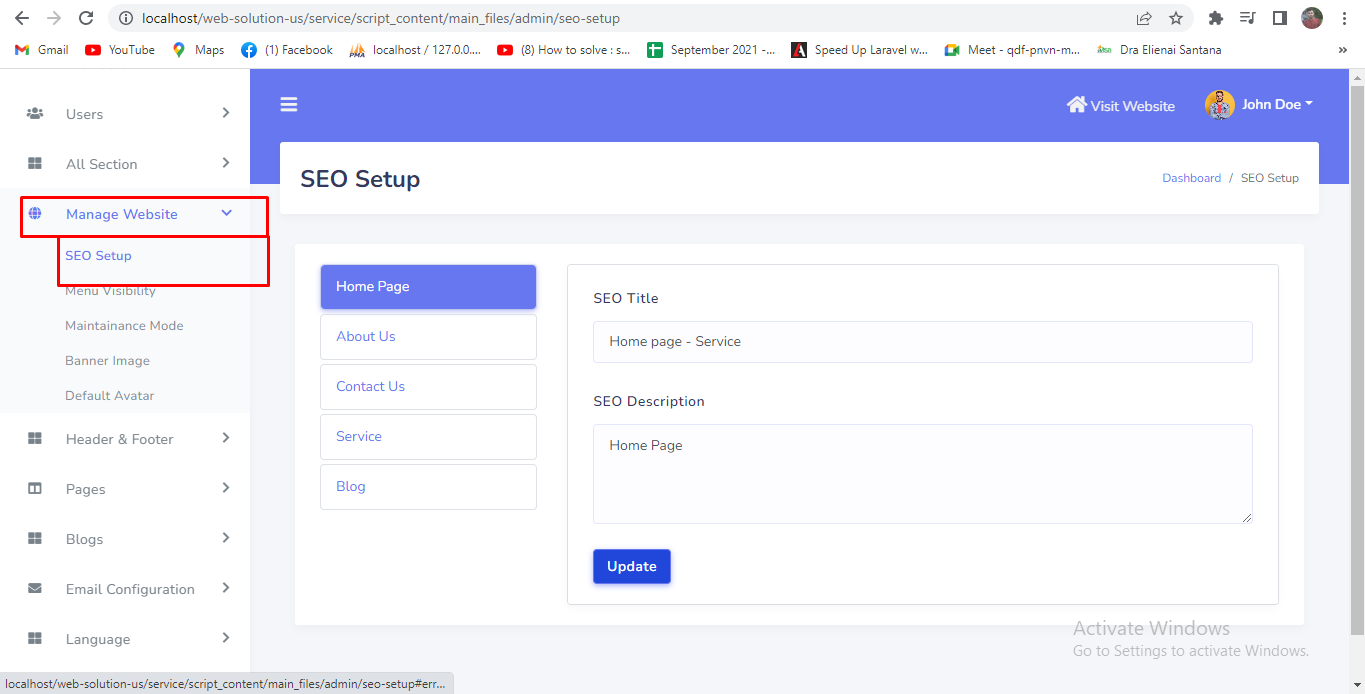Click the hamburger menu icon
The height and width of the screenshot is (694, 1365).
coord(289,105)
